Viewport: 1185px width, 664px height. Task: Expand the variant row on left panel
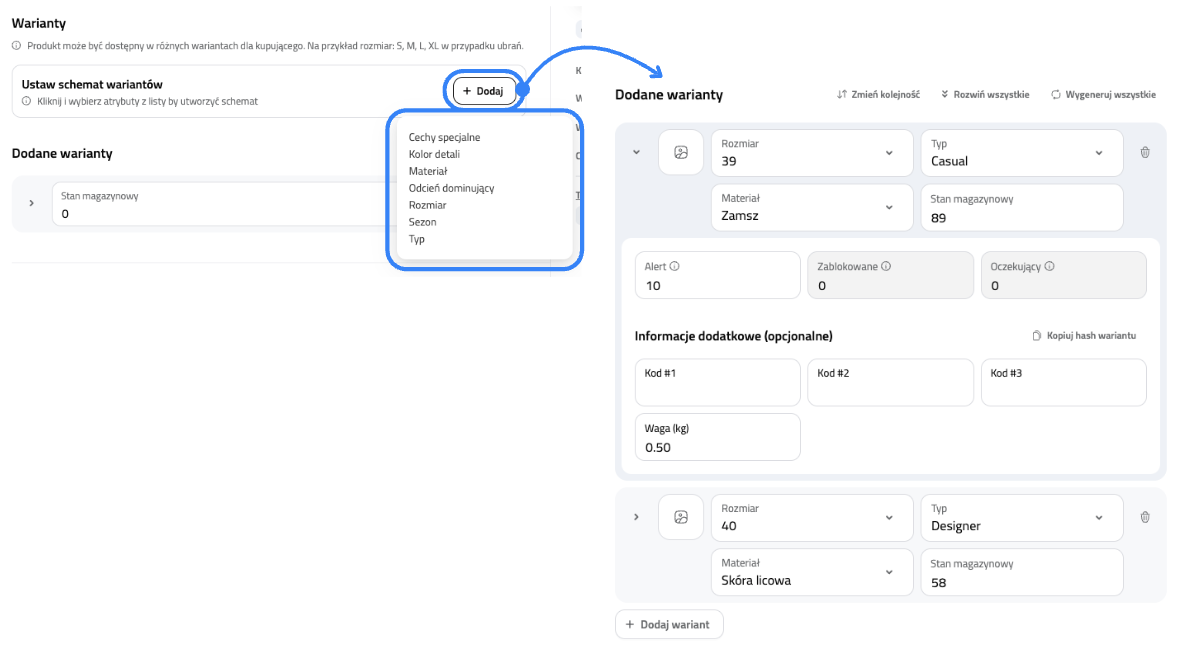31,204
